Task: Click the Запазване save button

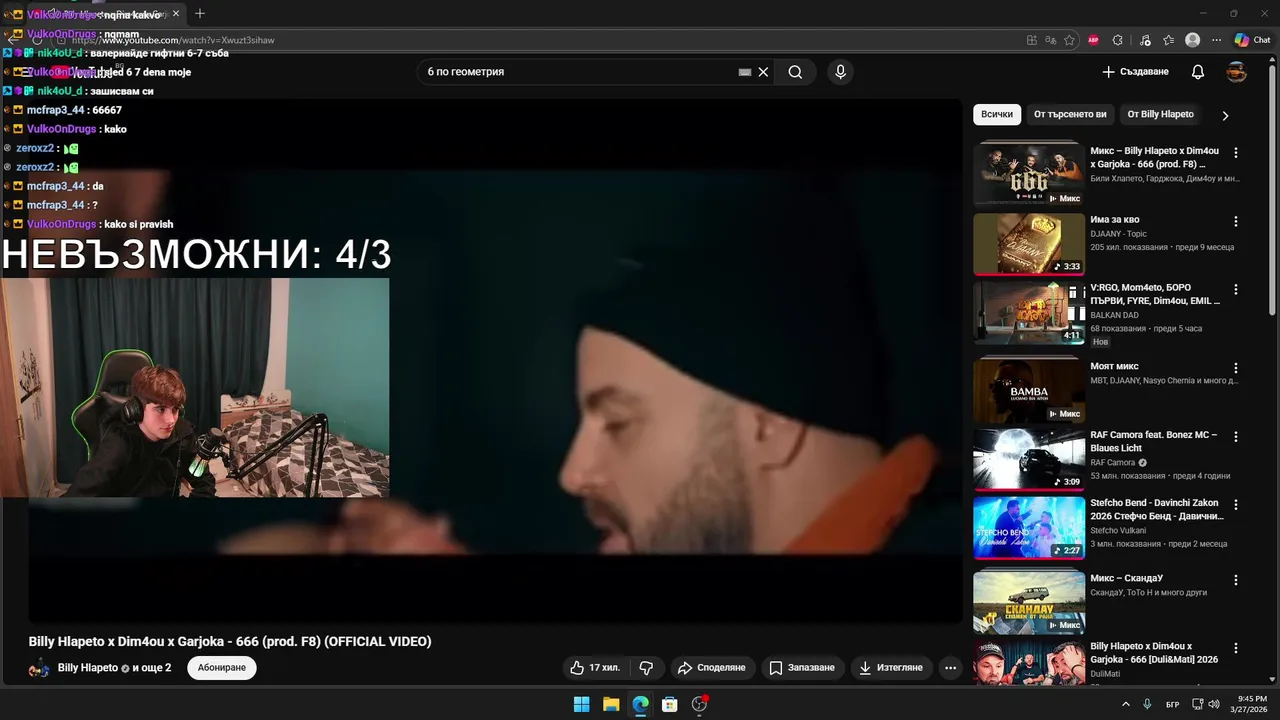Action: 801,667
